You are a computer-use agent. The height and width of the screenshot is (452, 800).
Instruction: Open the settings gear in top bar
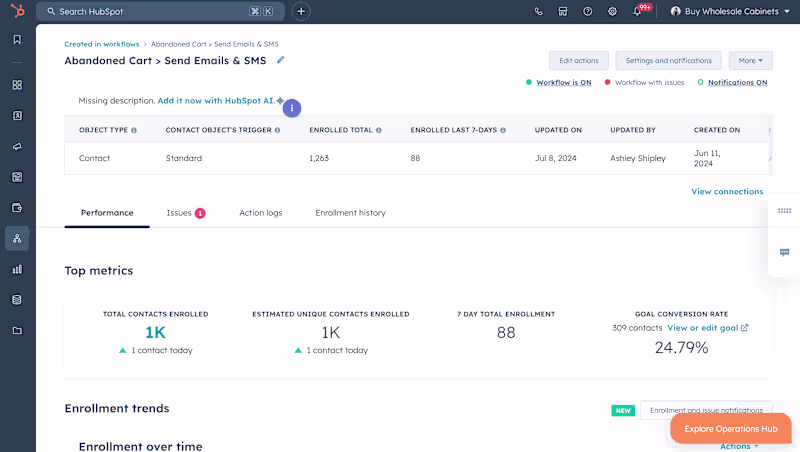tap(612, 12)
